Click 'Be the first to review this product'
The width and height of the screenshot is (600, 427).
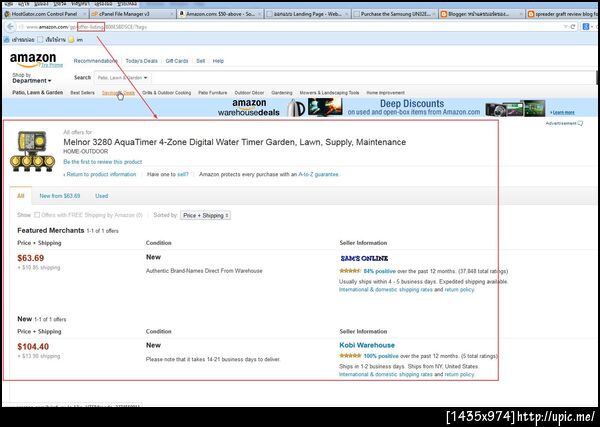[x=103, y=162]
